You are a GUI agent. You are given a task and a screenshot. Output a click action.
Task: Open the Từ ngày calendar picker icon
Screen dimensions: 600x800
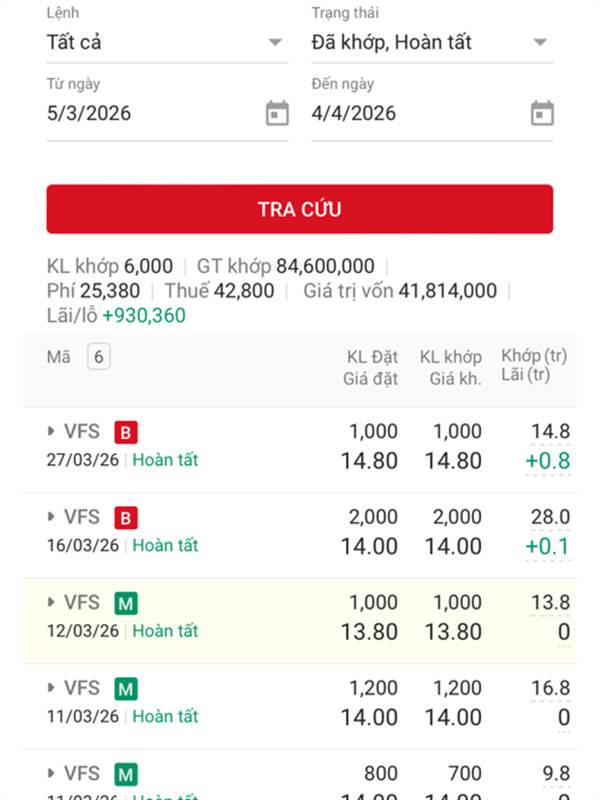(277, 114)
